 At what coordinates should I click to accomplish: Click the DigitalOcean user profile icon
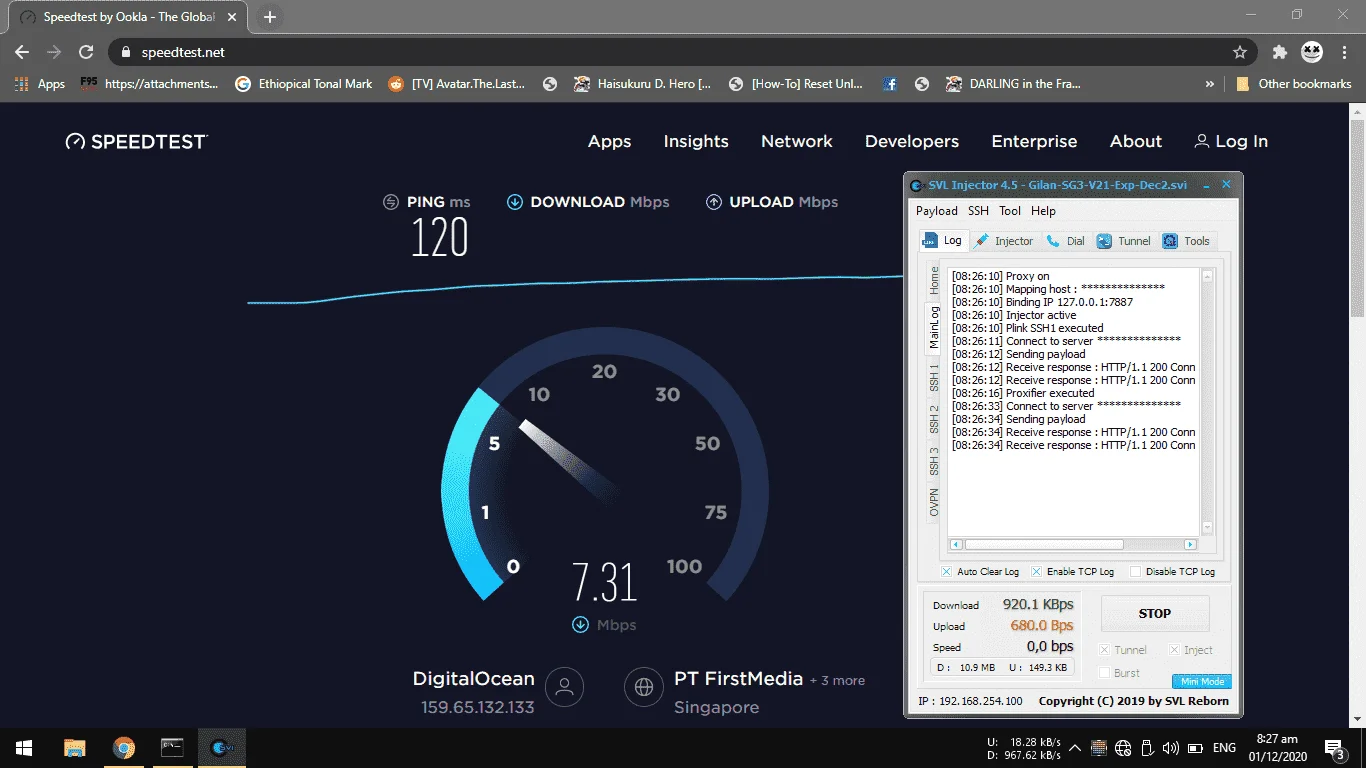565,687
